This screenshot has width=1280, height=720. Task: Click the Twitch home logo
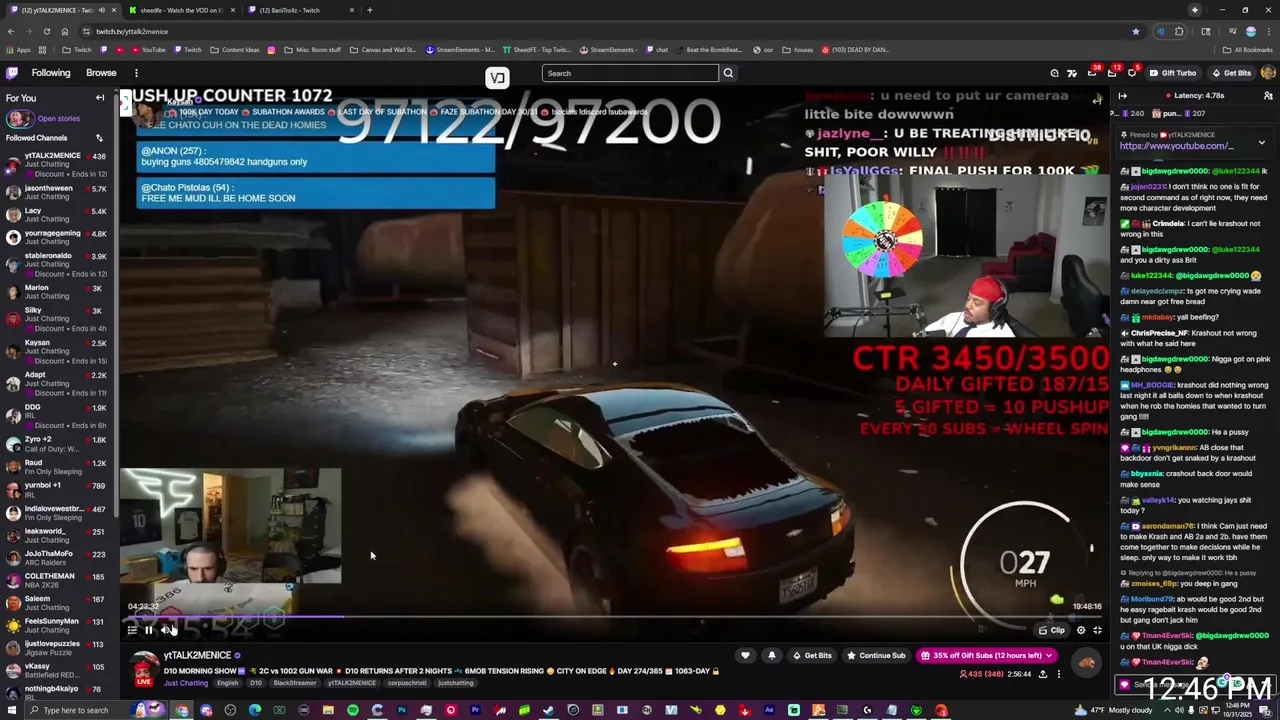[x=12, y=73]
